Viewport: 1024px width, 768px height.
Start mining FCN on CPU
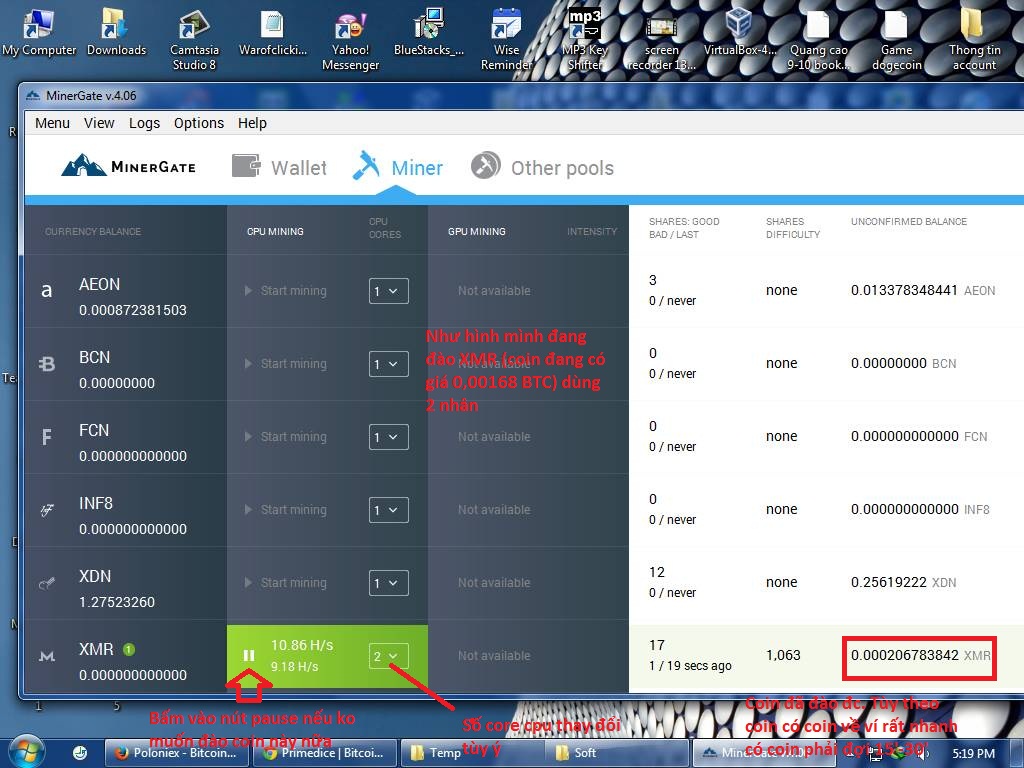tap(285, 437)
